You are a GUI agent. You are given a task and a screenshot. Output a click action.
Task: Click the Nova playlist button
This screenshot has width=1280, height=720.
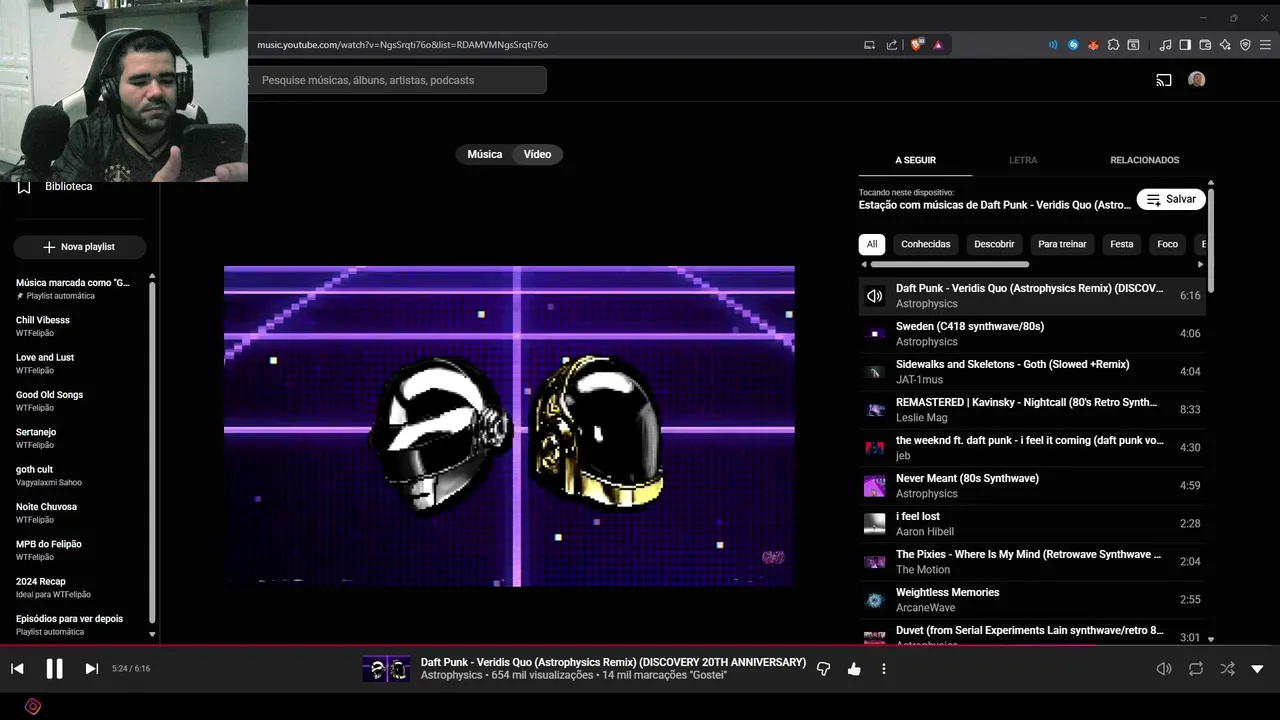pos(80,247)
